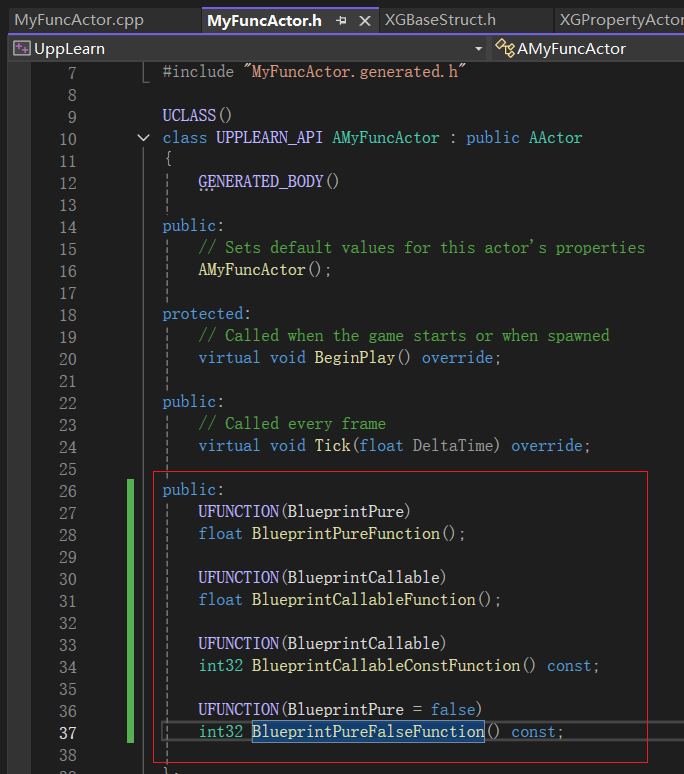Click the 'Called when the game starts' comment
Image resolution: width=684 pixels, height=774 pixels.
coord(404,336)
